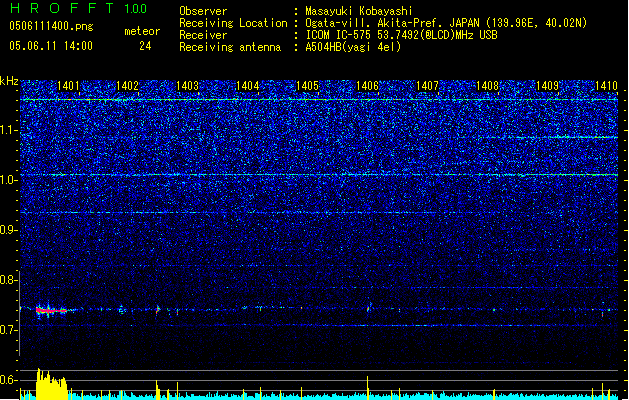Click the 1406 time marker
Image resolution: width=629 pixels, height=400 pixels.
(367, 86)
